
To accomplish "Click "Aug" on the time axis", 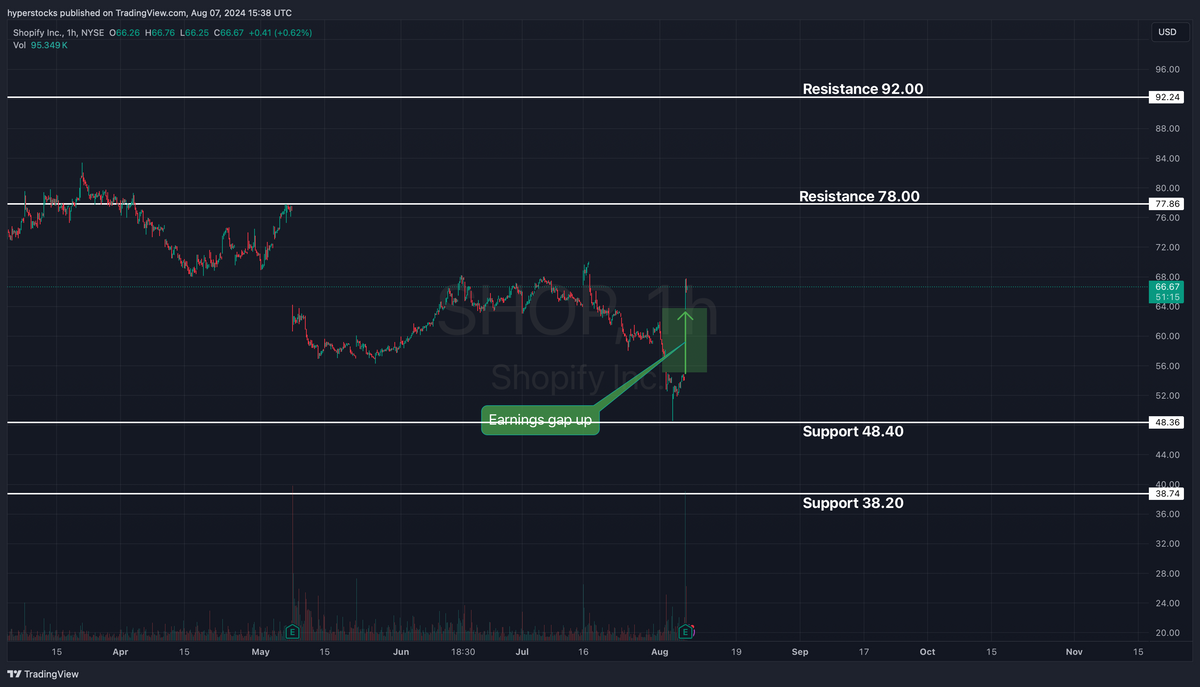I will 659,651.
